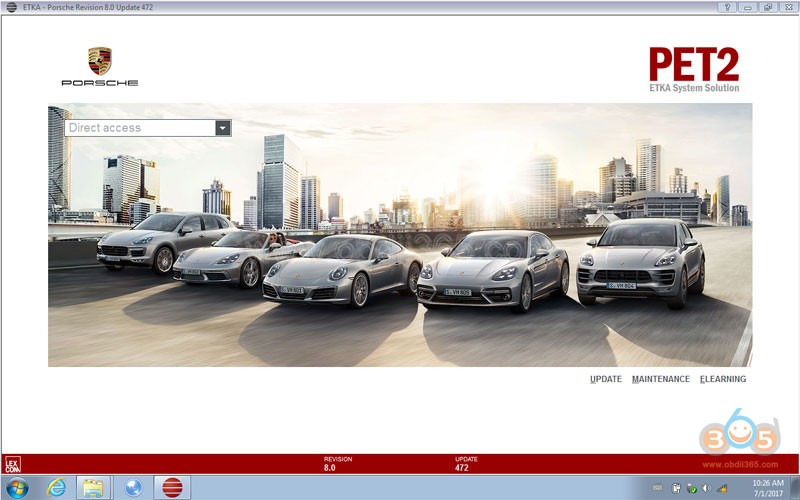
Task: Click the REVISION 8.0 status text
Action: (x=338, y=463)
